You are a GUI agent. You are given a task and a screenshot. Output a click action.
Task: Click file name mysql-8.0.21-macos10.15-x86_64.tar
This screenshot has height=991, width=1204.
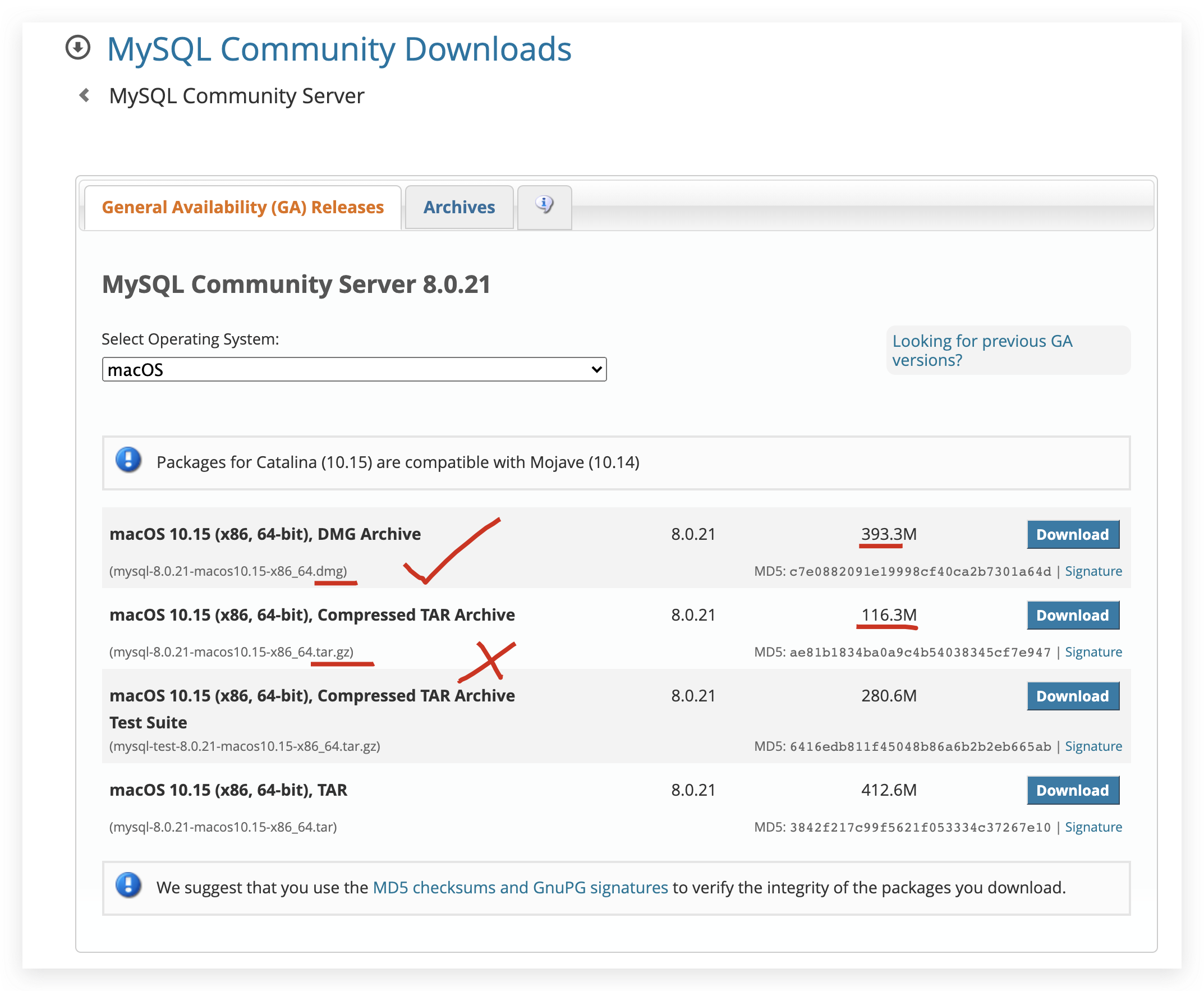(223, 828)
